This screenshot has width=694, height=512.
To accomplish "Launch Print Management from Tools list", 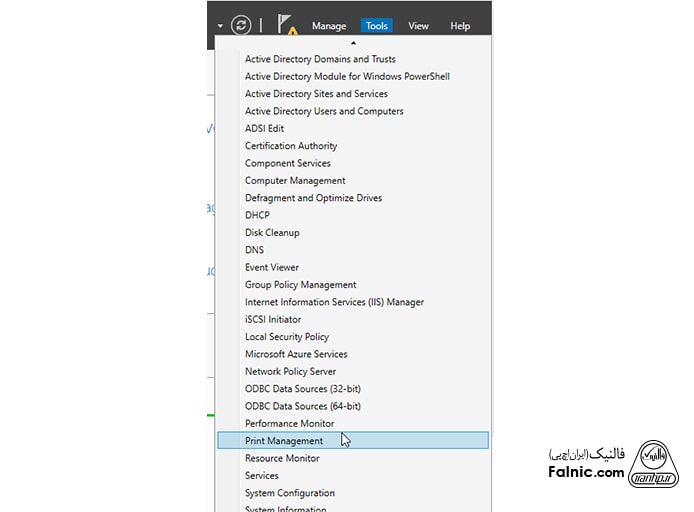I will pos(284,441).
